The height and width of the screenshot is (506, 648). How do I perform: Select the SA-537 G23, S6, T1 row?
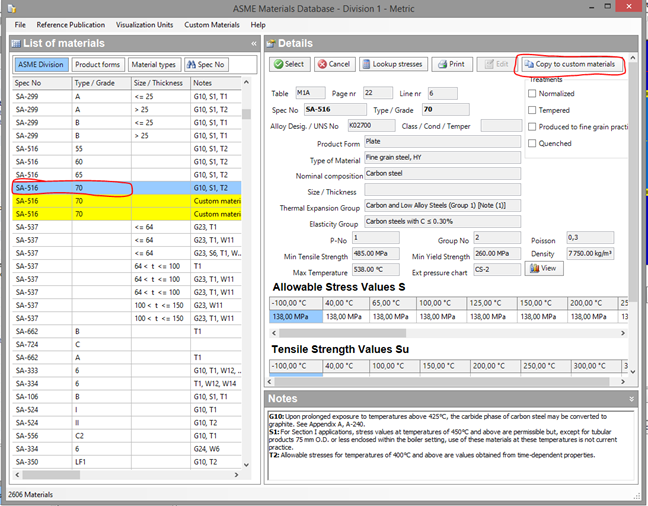click(127, 253)
